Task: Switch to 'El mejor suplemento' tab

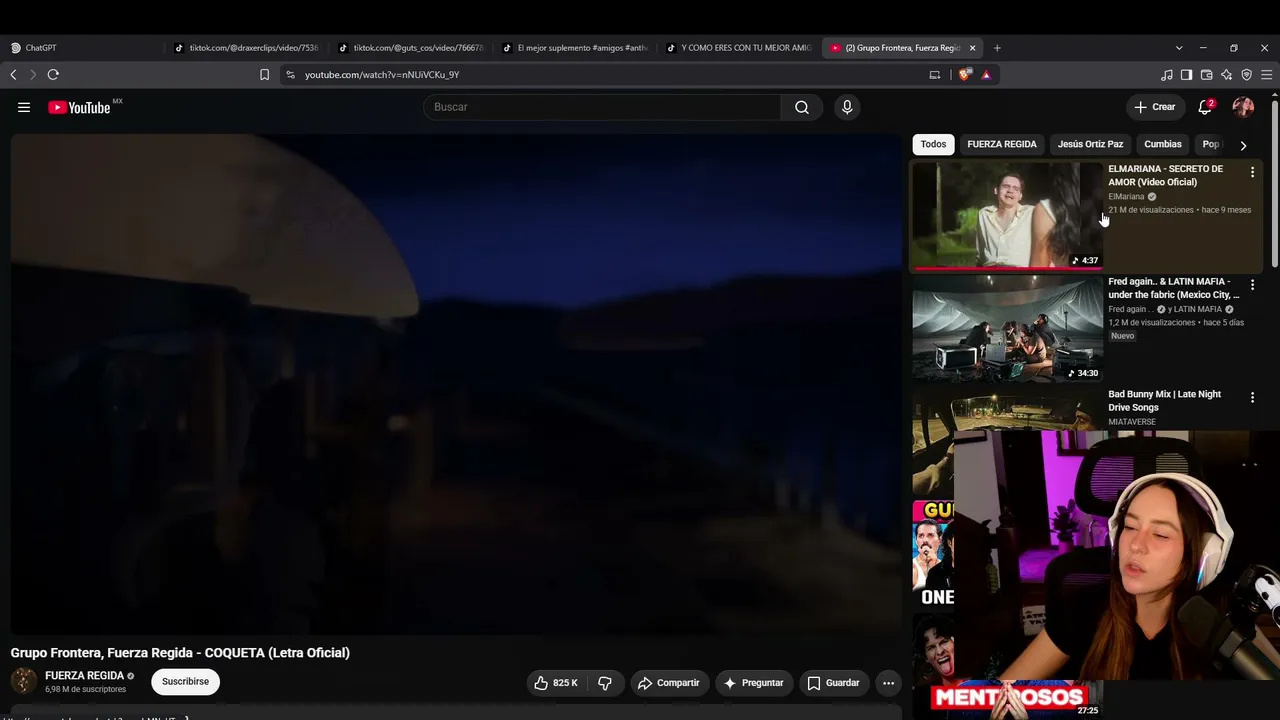Action: (x=575, y=48)
